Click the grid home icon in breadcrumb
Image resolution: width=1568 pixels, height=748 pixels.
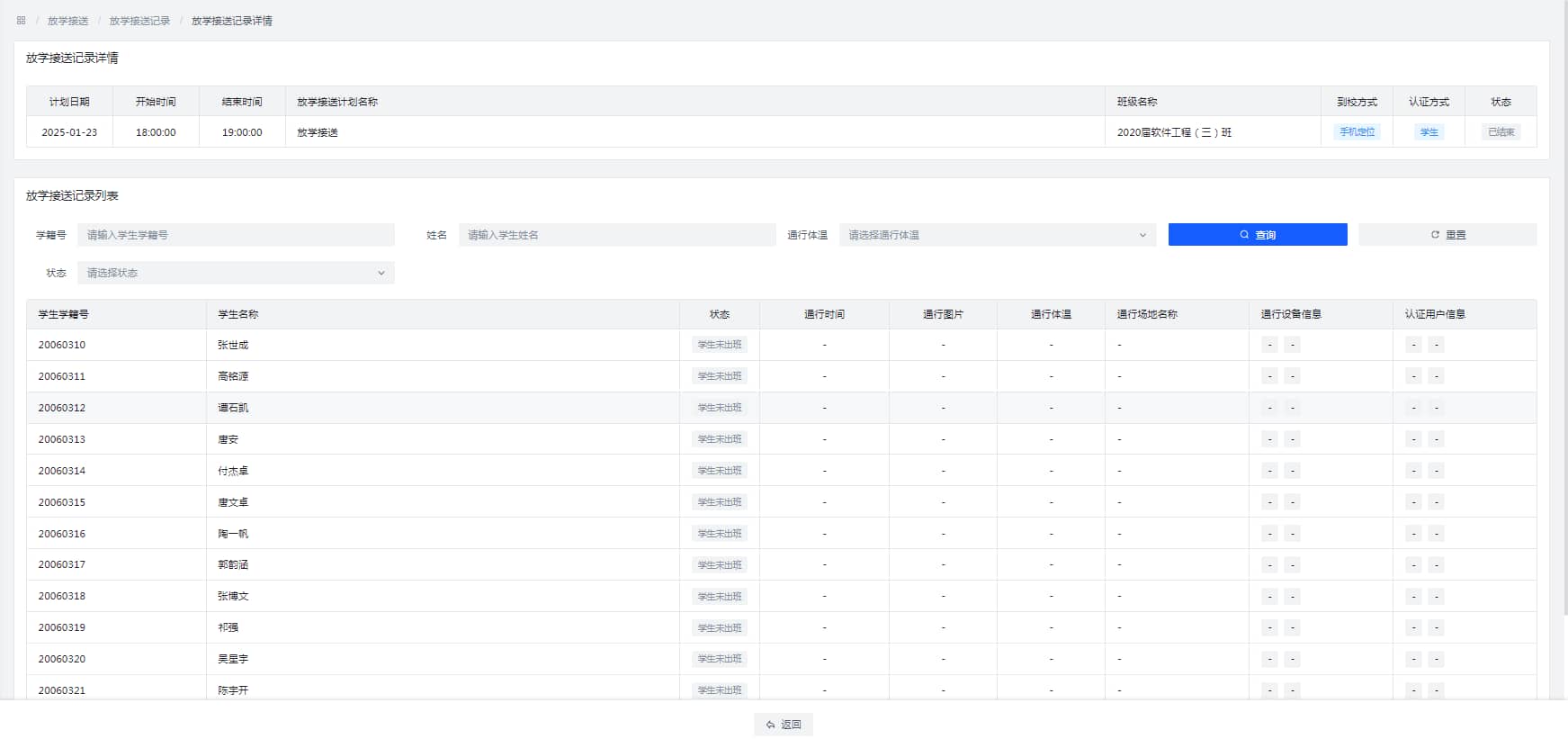coord(21,20)
